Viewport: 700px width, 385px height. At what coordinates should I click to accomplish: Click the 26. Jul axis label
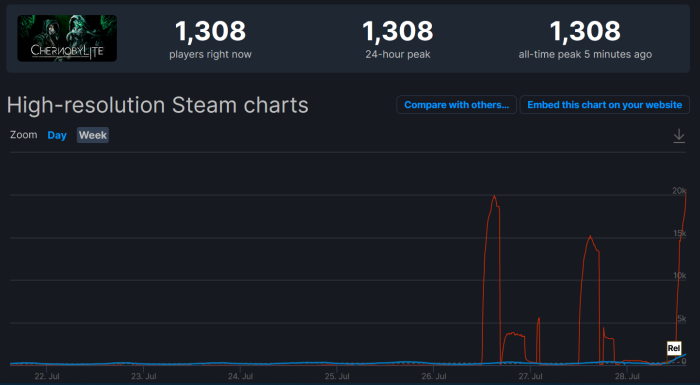pos(433,377)
